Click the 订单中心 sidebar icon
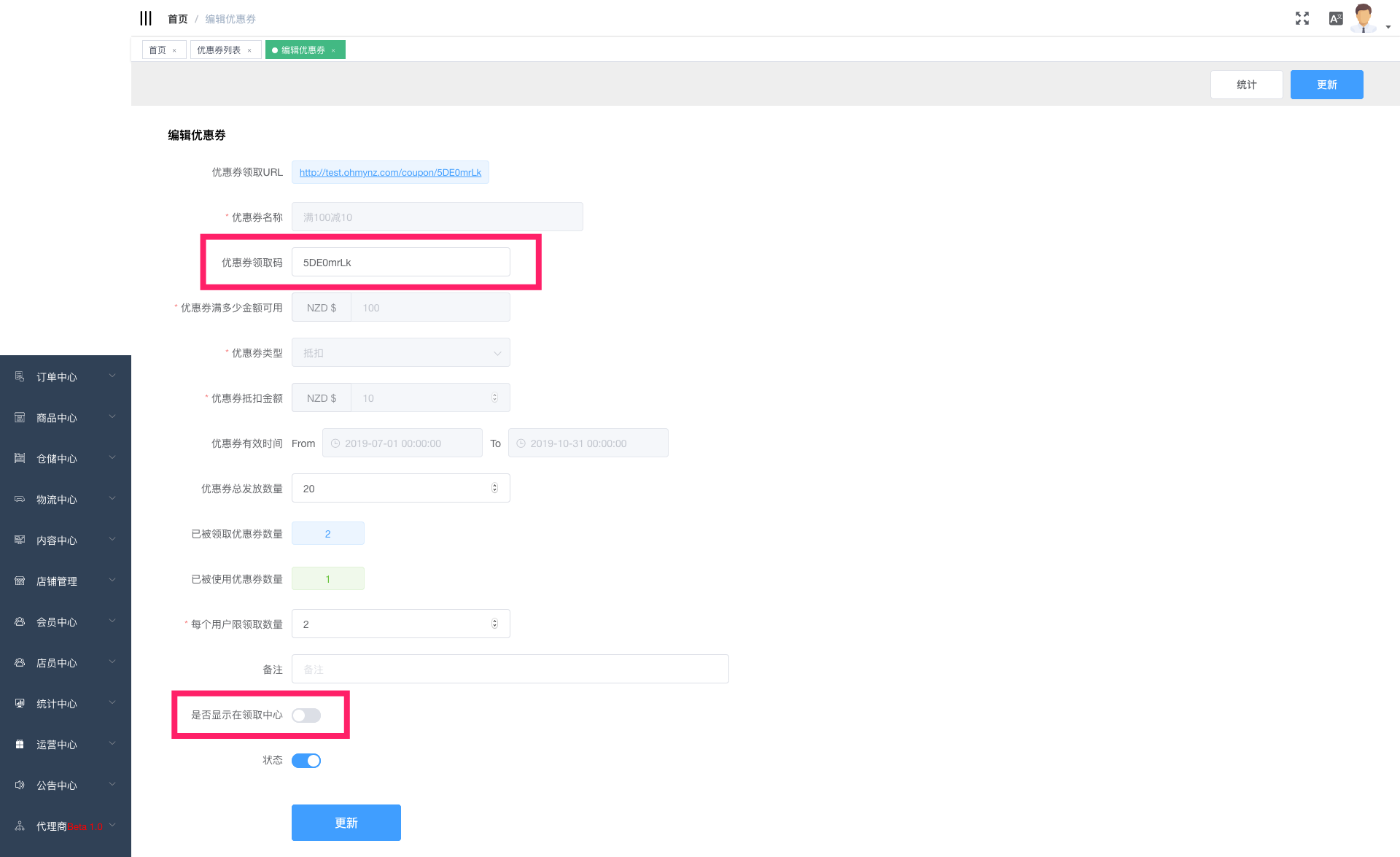 (20, 376)
